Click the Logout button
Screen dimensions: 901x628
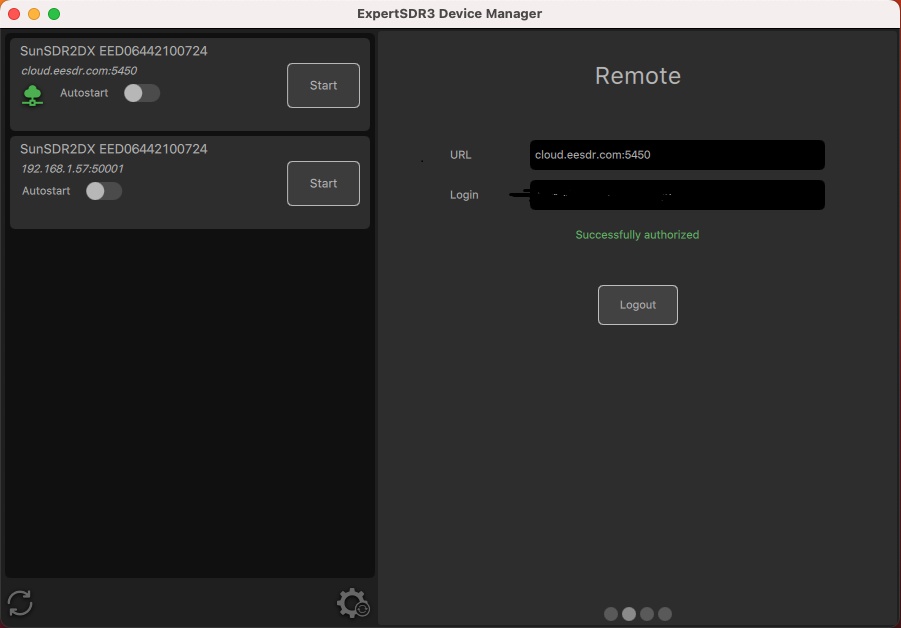click(638, 305)
